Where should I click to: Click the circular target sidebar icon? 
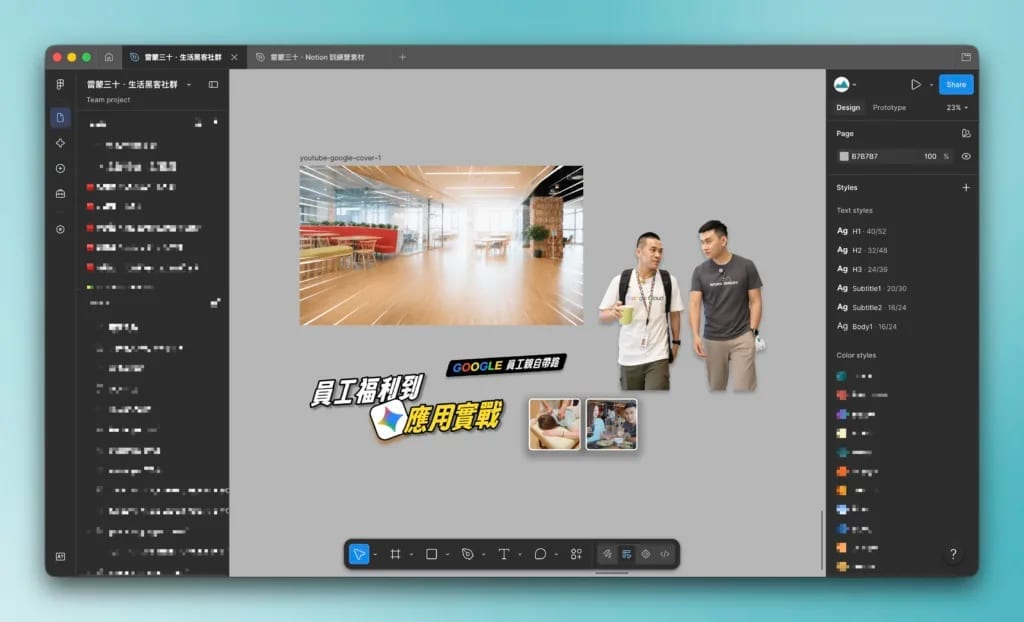coord(60,229)
